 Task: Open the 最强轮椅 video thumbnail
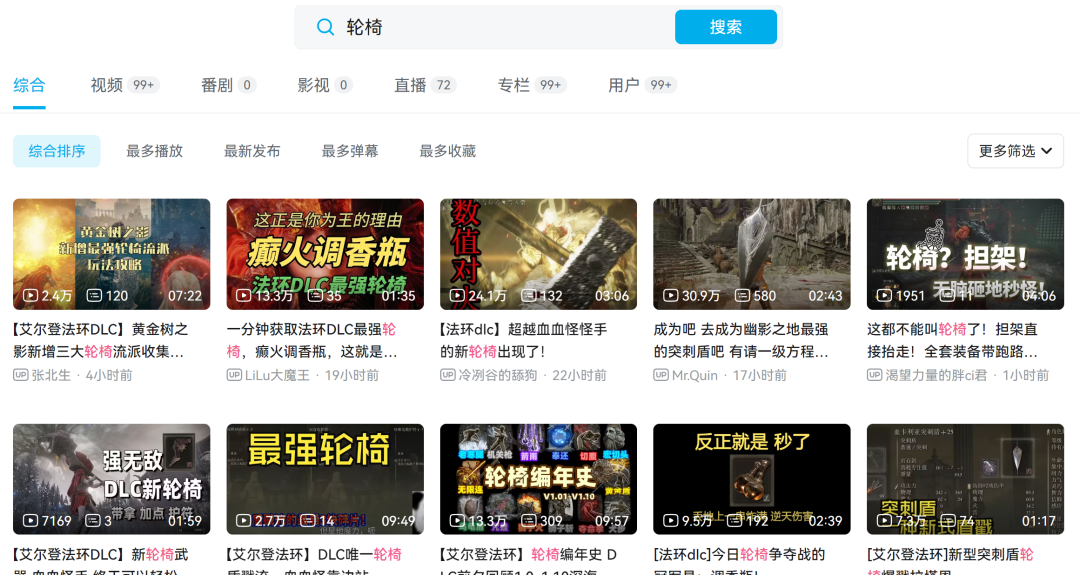pos(325,479)
